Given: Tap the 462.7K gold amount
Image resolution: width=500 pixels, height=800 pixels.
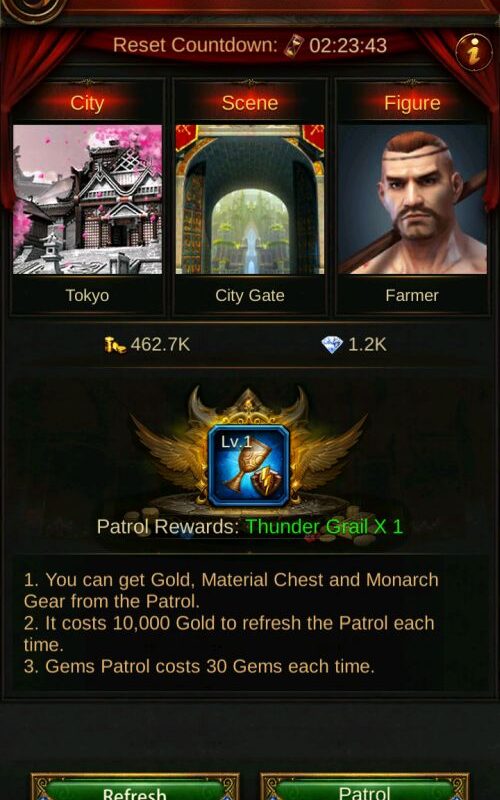Looking at the screenshot, I should pos(160,345).
